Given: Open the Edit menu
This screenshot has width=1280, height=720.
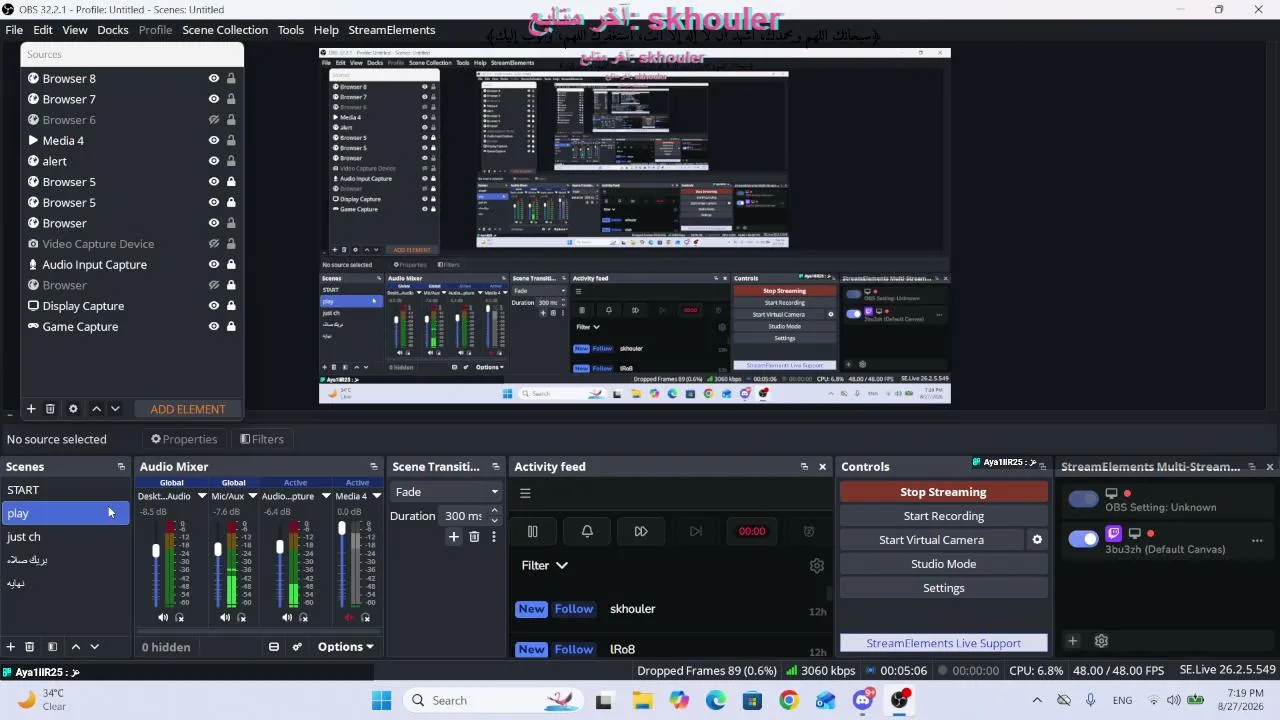Looking at the screenshot, I should coord(43,30).
